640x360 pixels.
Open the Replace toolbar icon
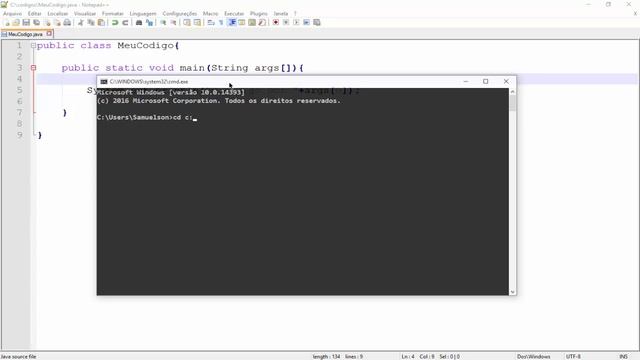click(x=149, y=22)
